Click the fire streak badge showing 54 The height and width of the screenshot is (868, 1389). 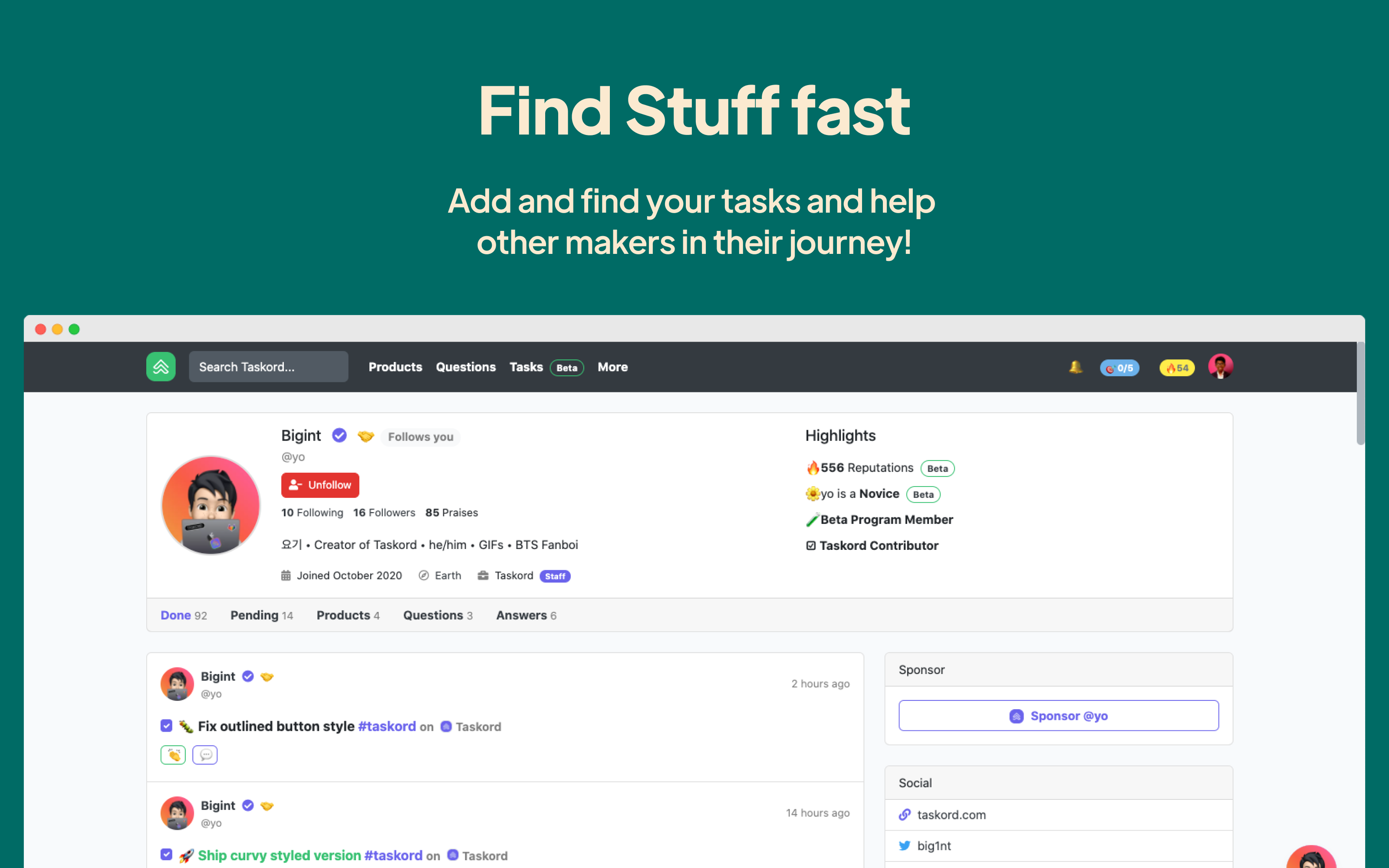point(1177,368)
